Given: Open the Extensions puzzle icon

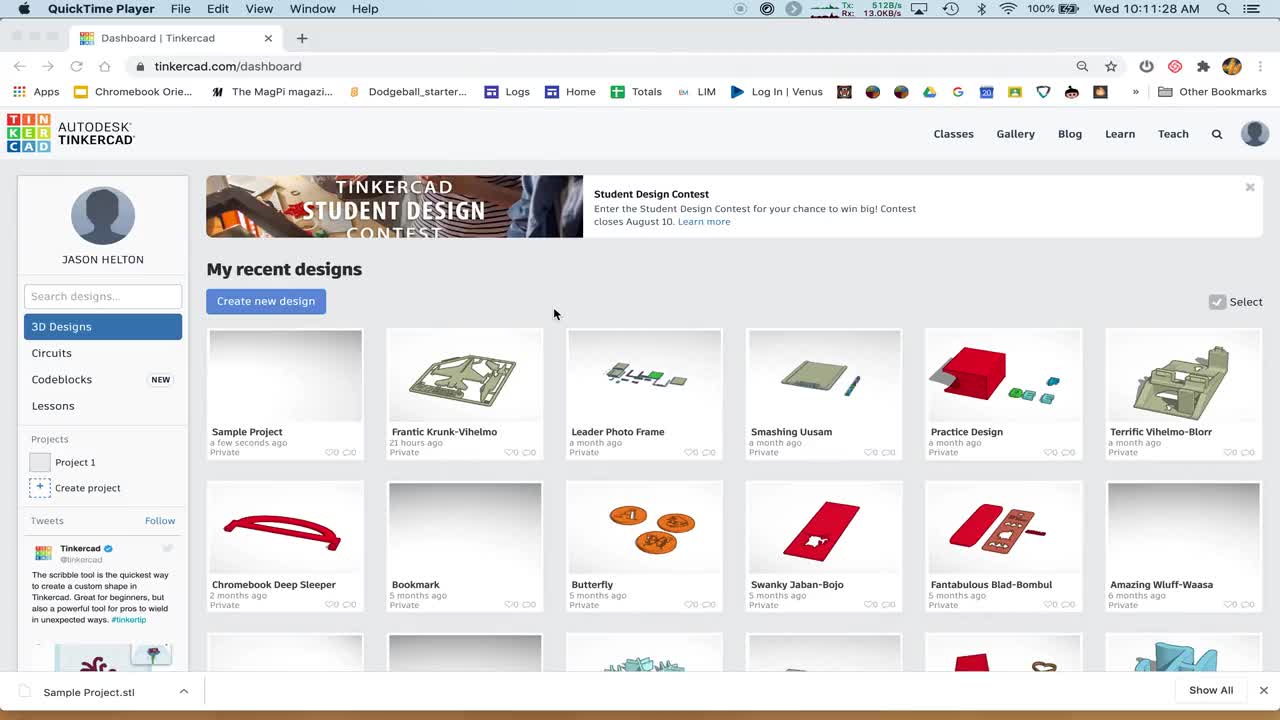Looking at the screenshot, I should [1203, 66].
